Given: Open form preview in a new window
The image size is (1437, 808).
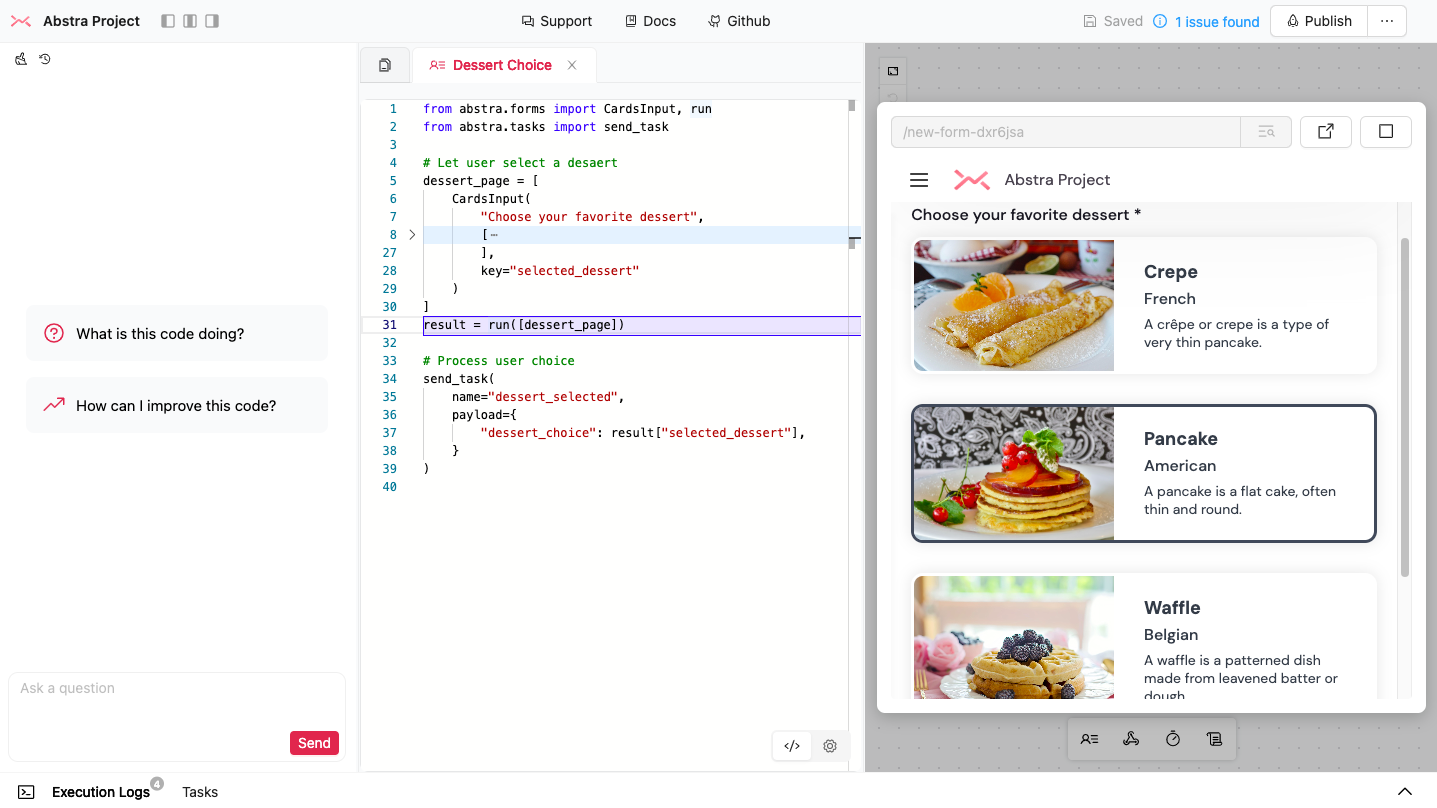Looking at the screenshot, I should click(x=1325, y=131).
